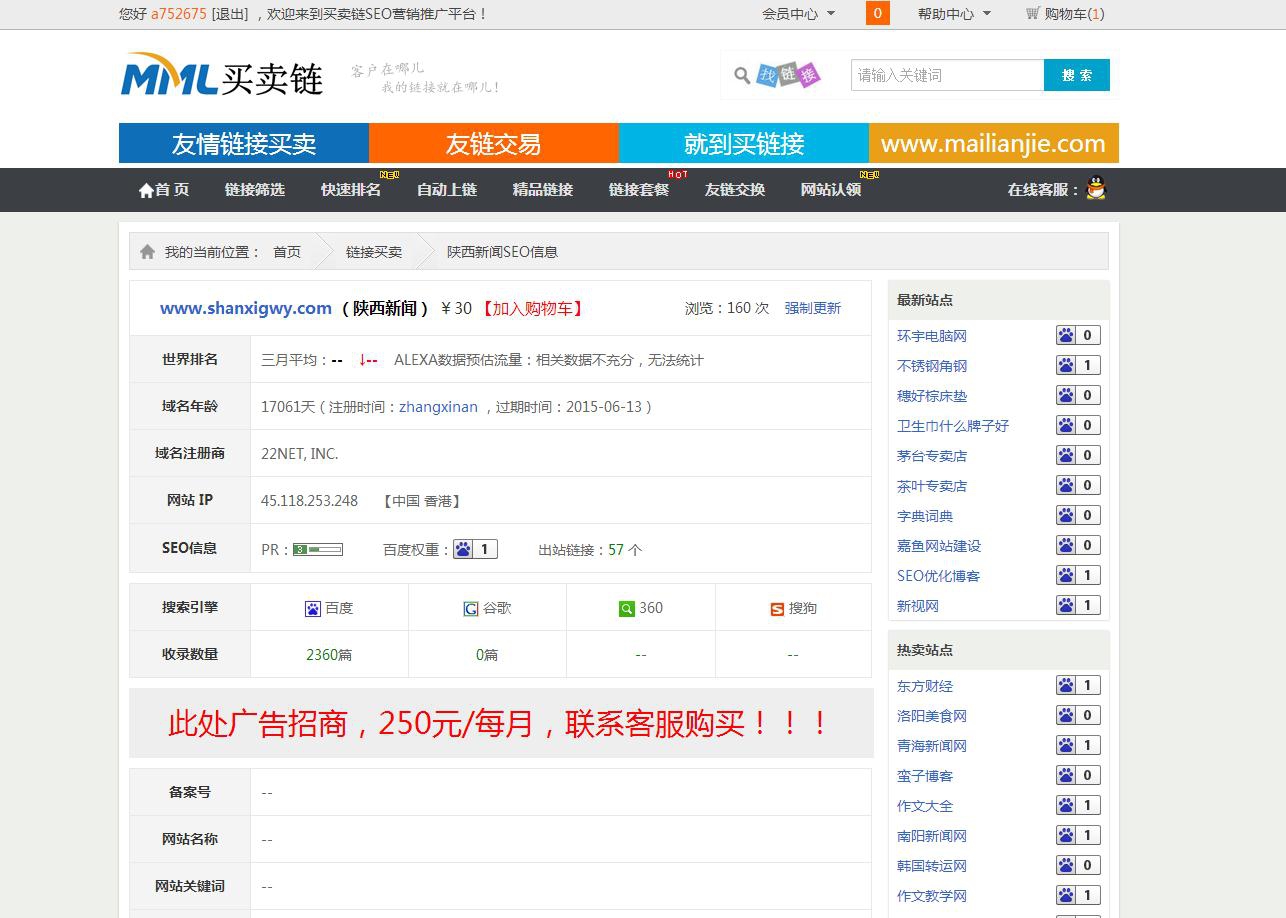Open the 嘉鱼网站建设 site link
The width and height of the screenshot is (1286, 918).
point(939,546)
